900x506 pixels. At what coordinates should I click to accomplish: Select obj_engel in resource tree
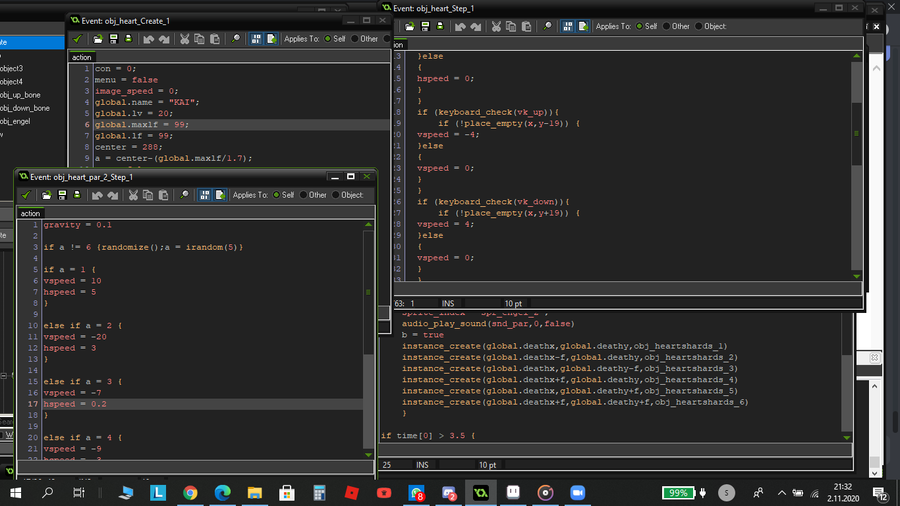[x=15, y=121]
